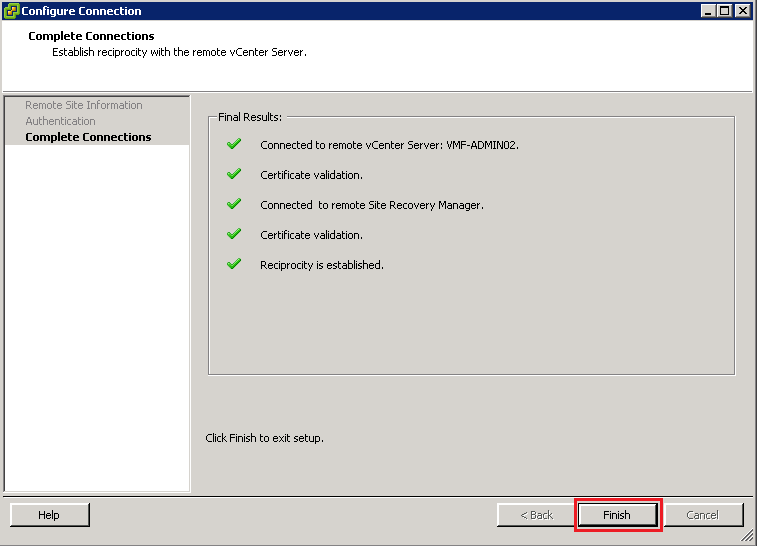Click the VMF-ADMIN02 vCenter Server result text
The width and height of the screenshot is (757, 546).
pyautogui.click(x=389, y=145)
